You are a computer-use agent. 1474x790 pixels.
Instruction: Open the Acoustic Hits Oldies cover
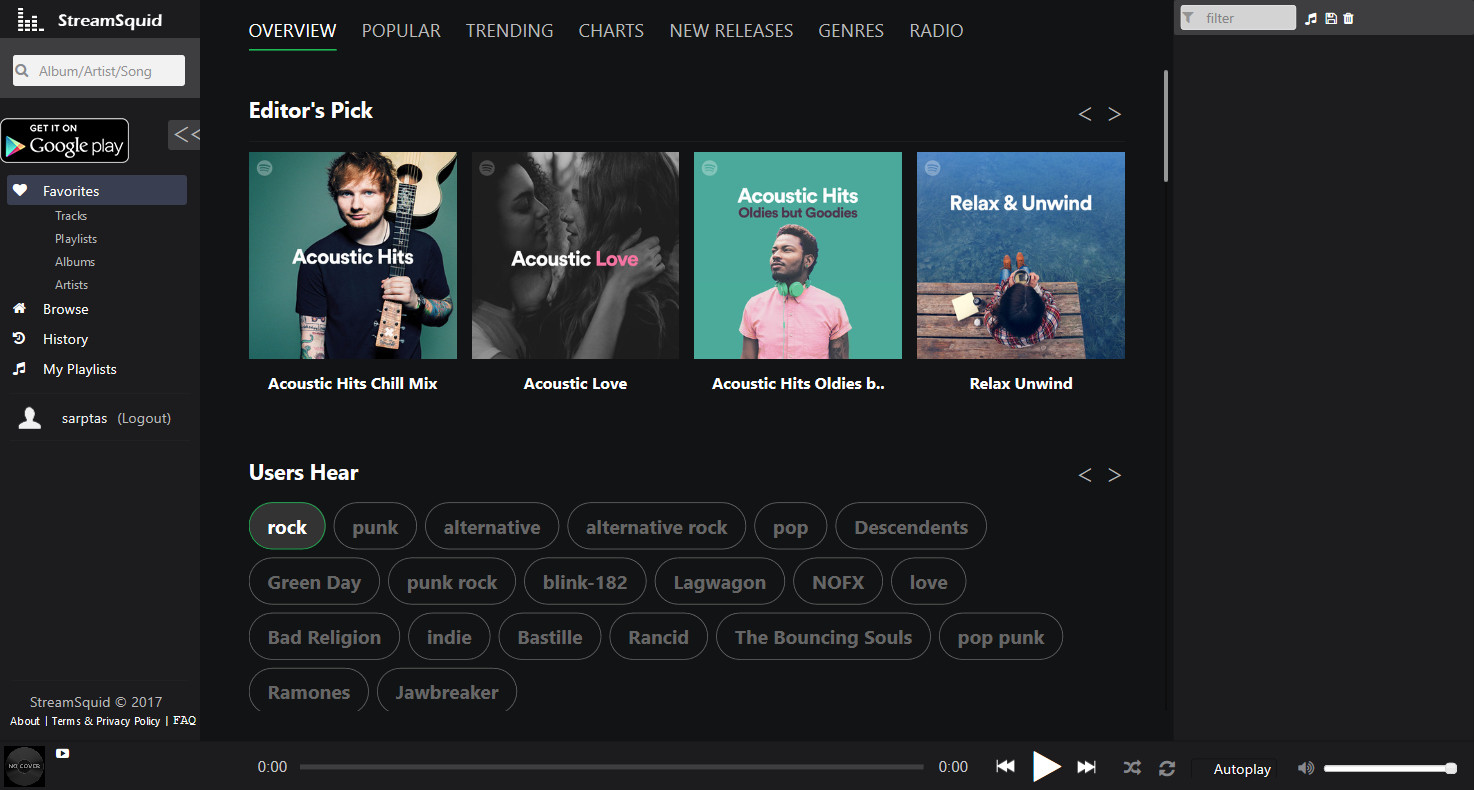798,255
